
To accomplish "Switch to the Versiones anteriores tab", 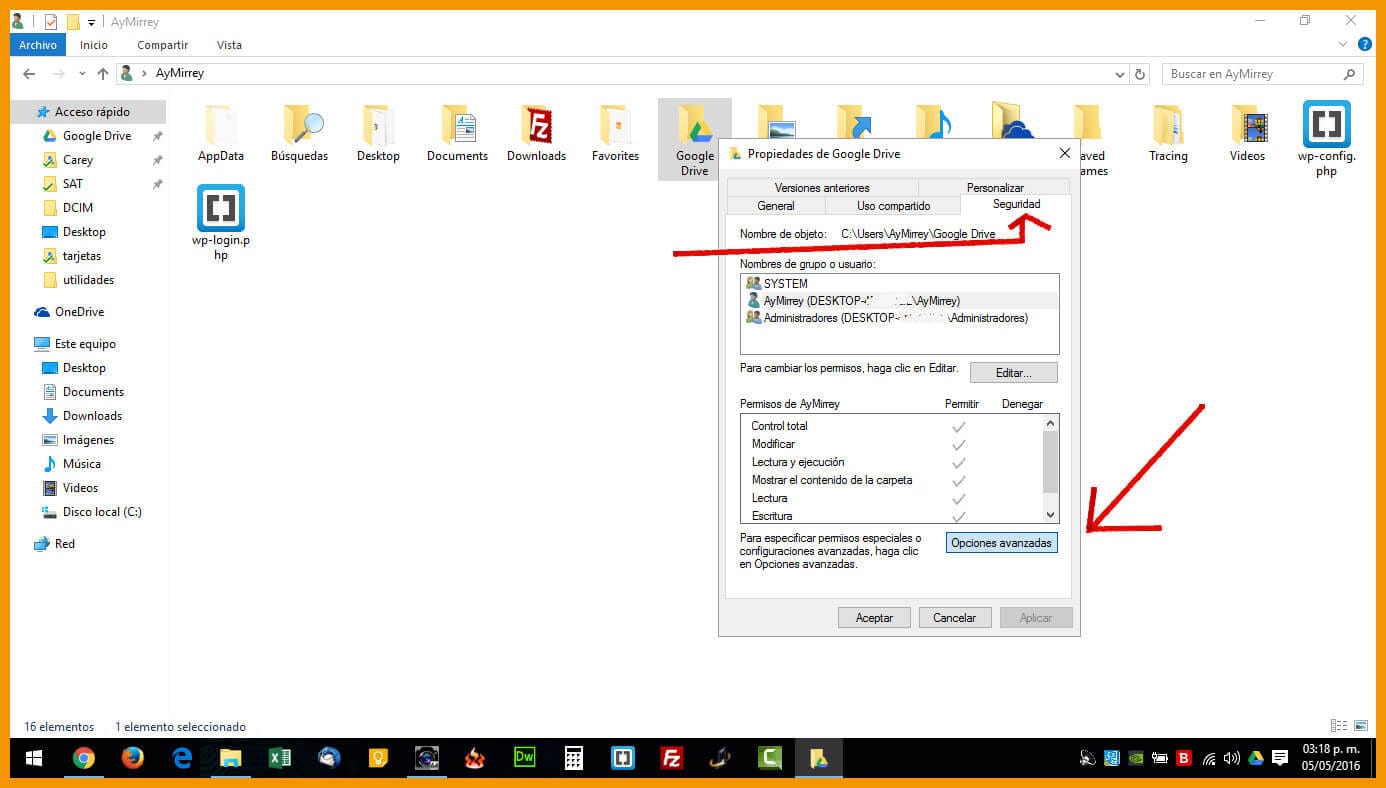I will (x=822, y=188).
